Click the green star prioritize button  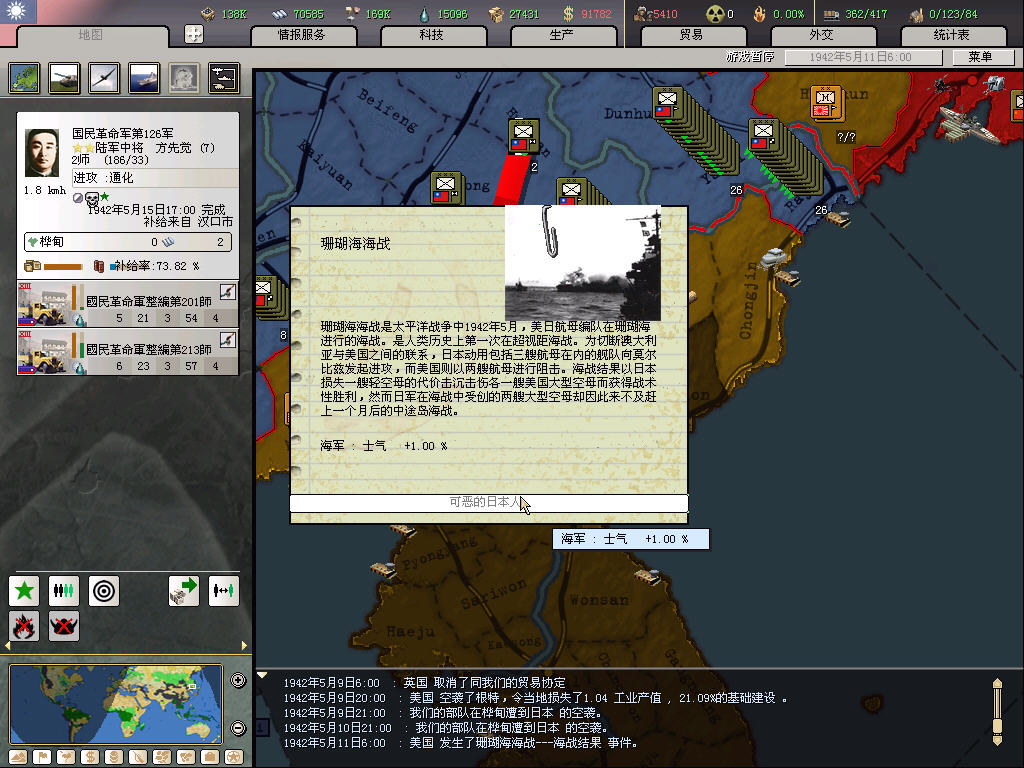pos(24,591)
